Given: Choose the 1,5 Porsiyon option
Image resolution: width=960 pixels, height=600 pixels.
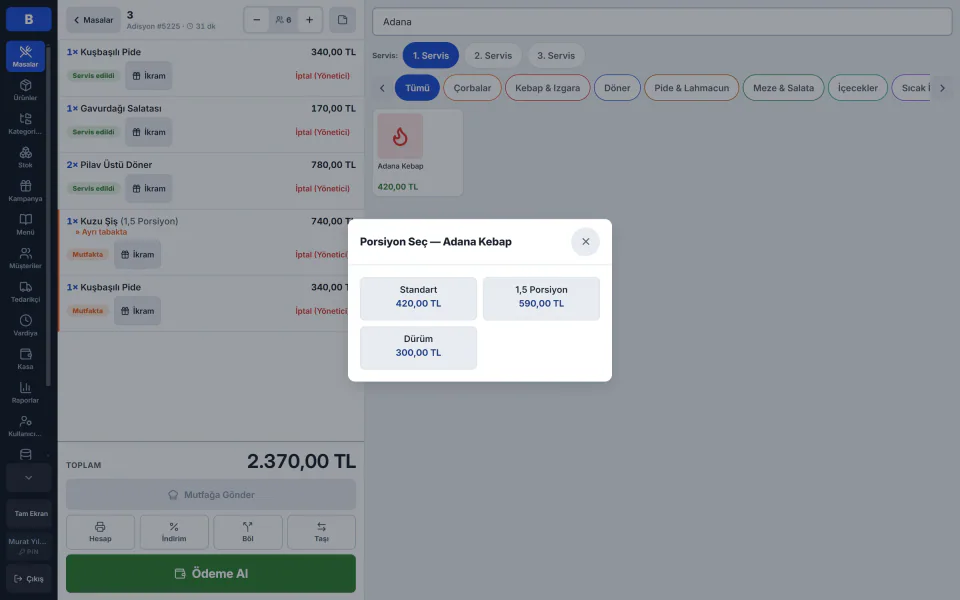Looking at the screenshot, I should 541,298.
